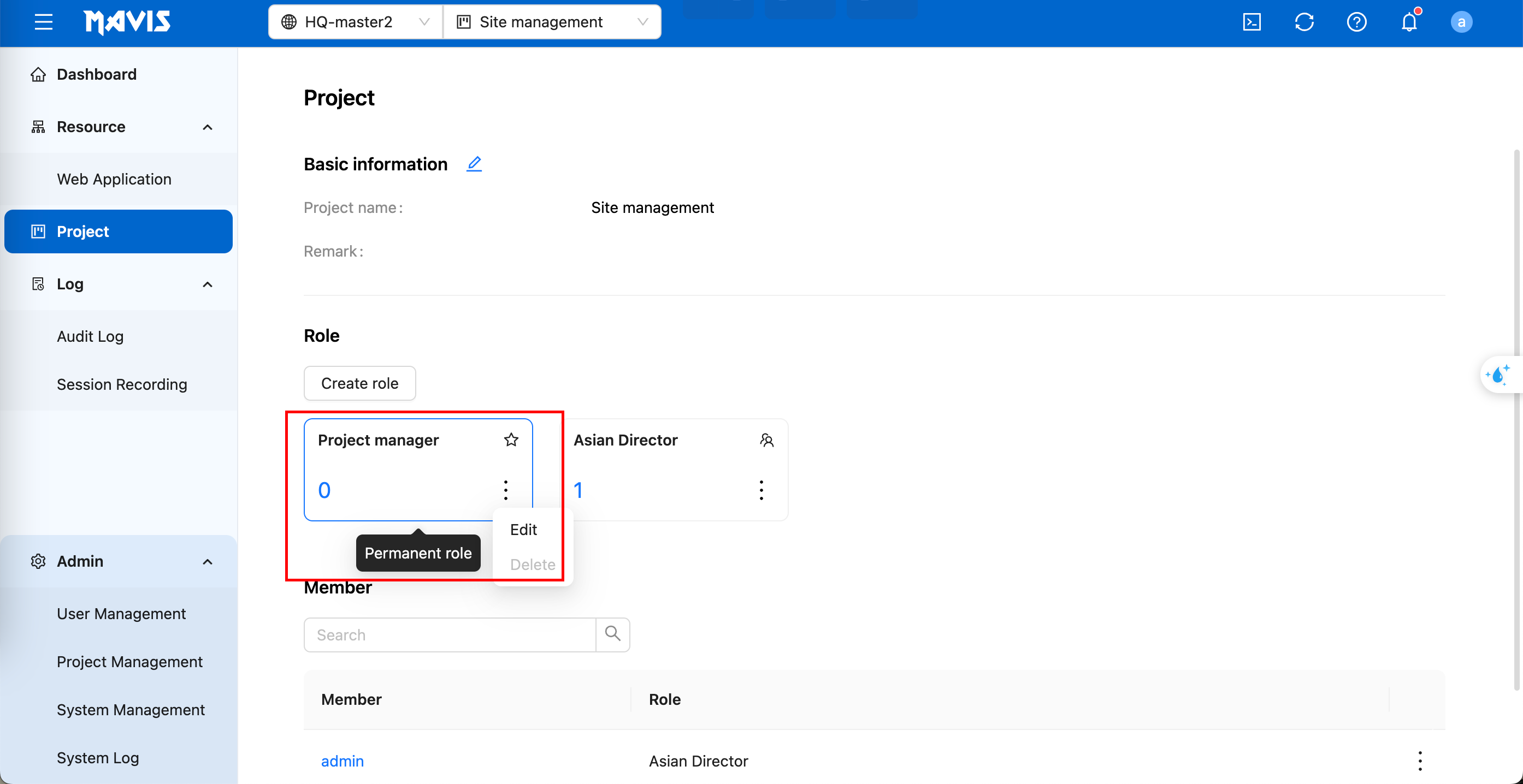Open the admin member link

[343, 761]
